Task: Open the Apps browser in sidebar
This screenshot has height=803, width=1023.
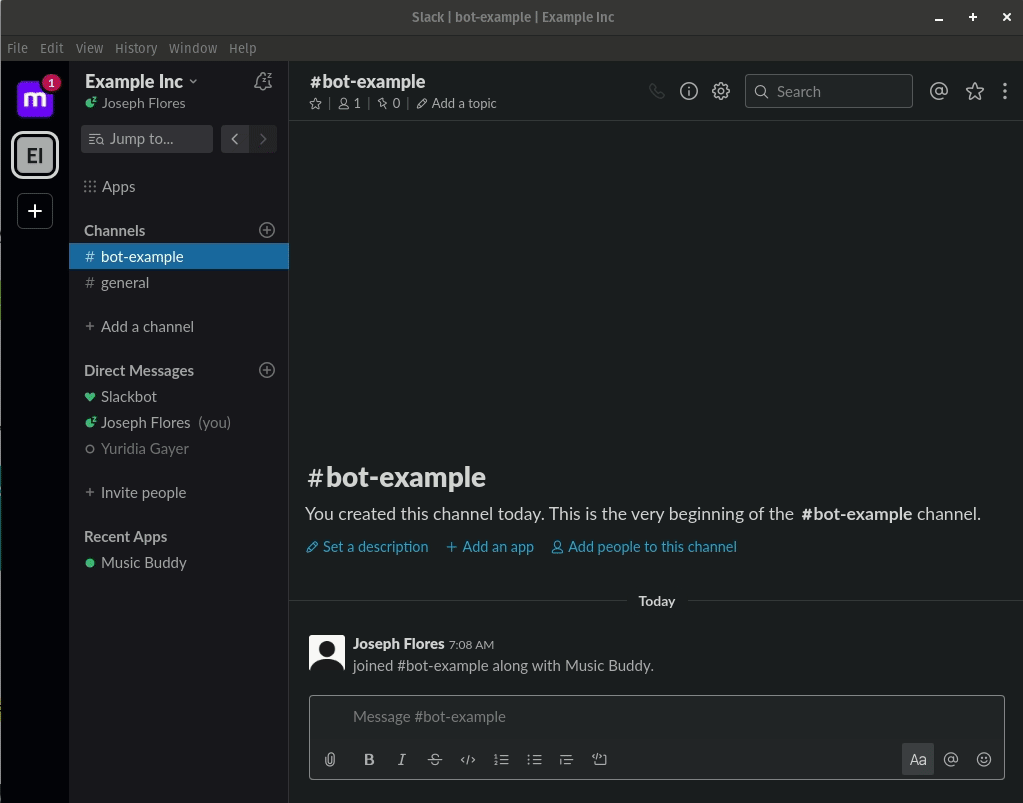Action: pyautogui.click(x=110, y=187)
